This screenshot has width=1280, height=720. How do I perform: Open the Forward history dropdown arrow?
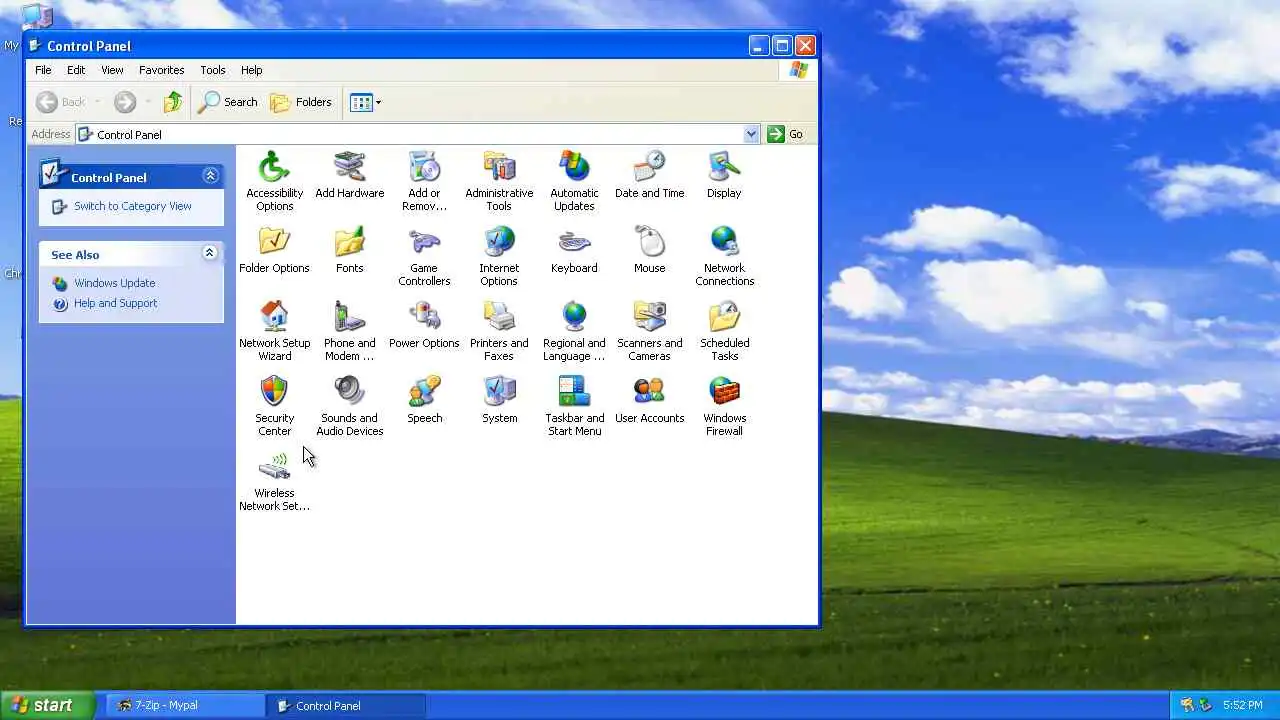coord(148,102)
